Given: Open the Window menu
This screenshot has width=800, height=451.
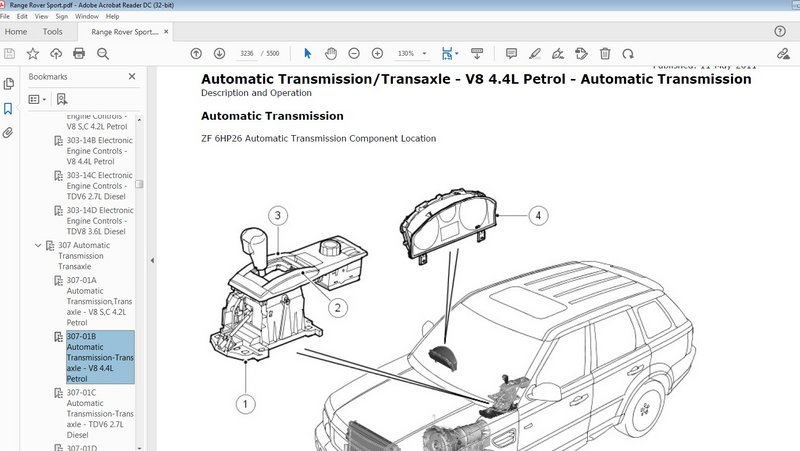Looking at the screenshot, I should tap(87, 16).
